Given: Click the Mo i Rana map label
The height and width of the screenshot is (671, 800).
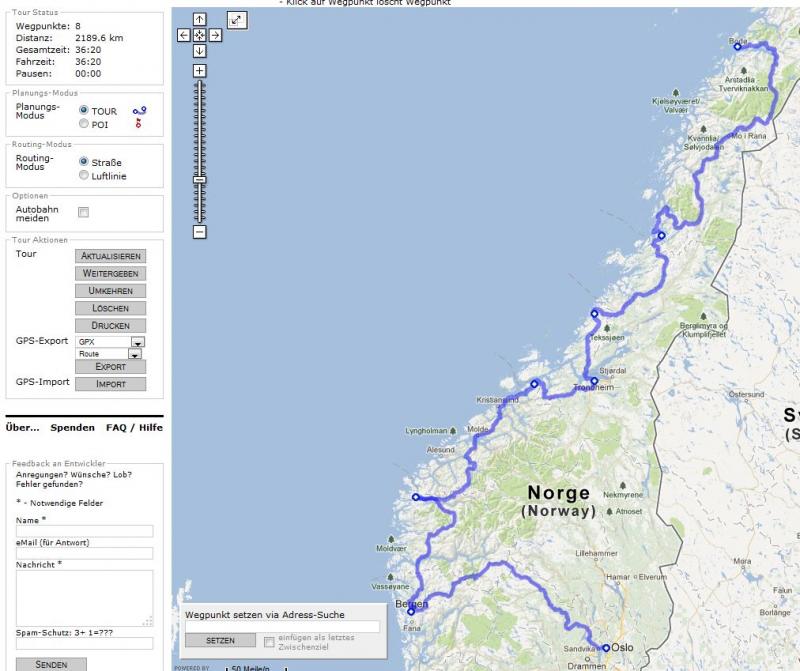Looking at the screenshot, I should [749, 136].
